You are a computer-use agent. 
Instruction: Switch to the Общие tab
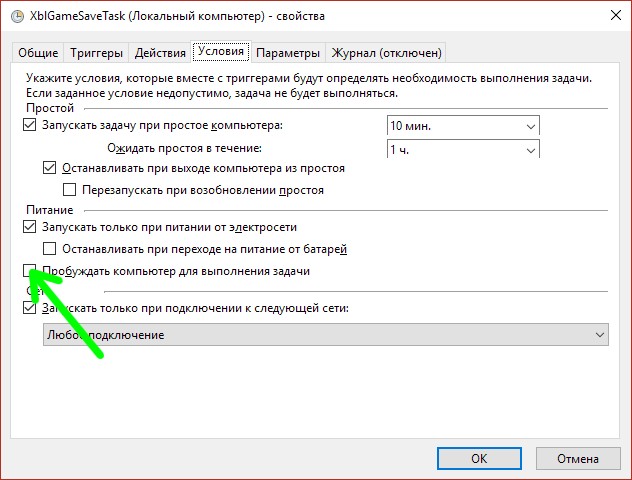(x=39, y=53)
